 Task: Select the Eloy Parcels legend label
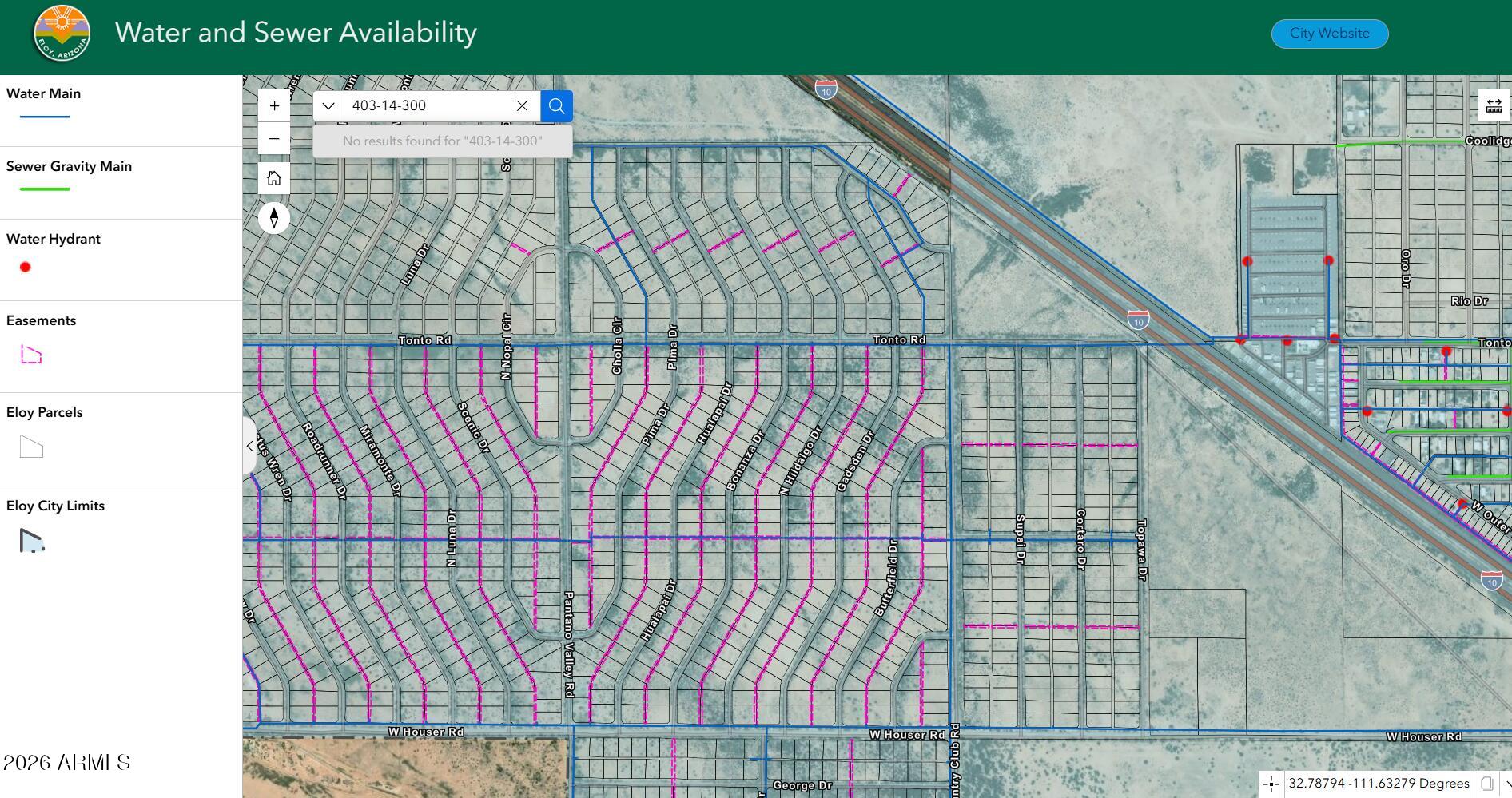(x=45, y=412)
